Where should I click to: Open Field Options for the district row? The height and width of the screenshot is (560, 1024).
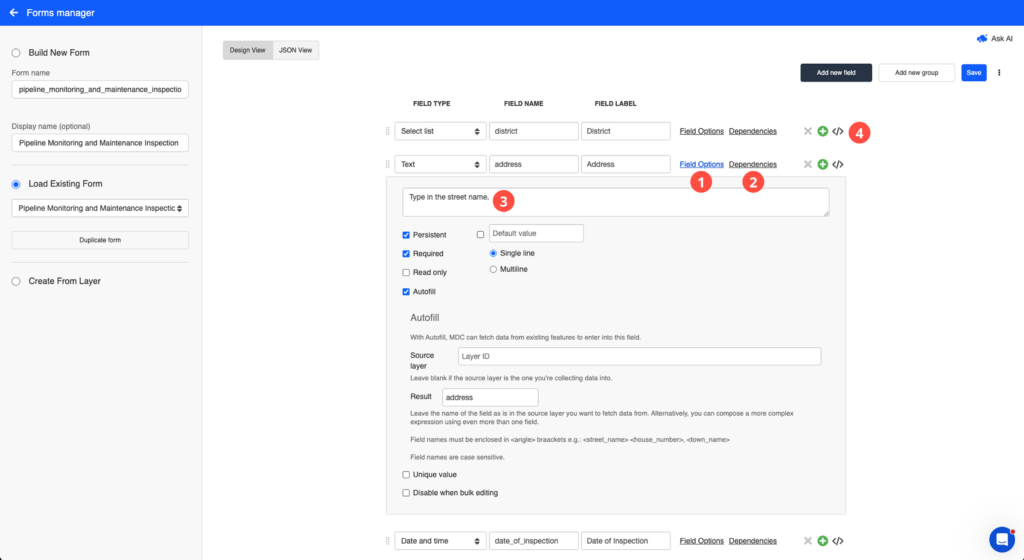(x=701, y=131)
